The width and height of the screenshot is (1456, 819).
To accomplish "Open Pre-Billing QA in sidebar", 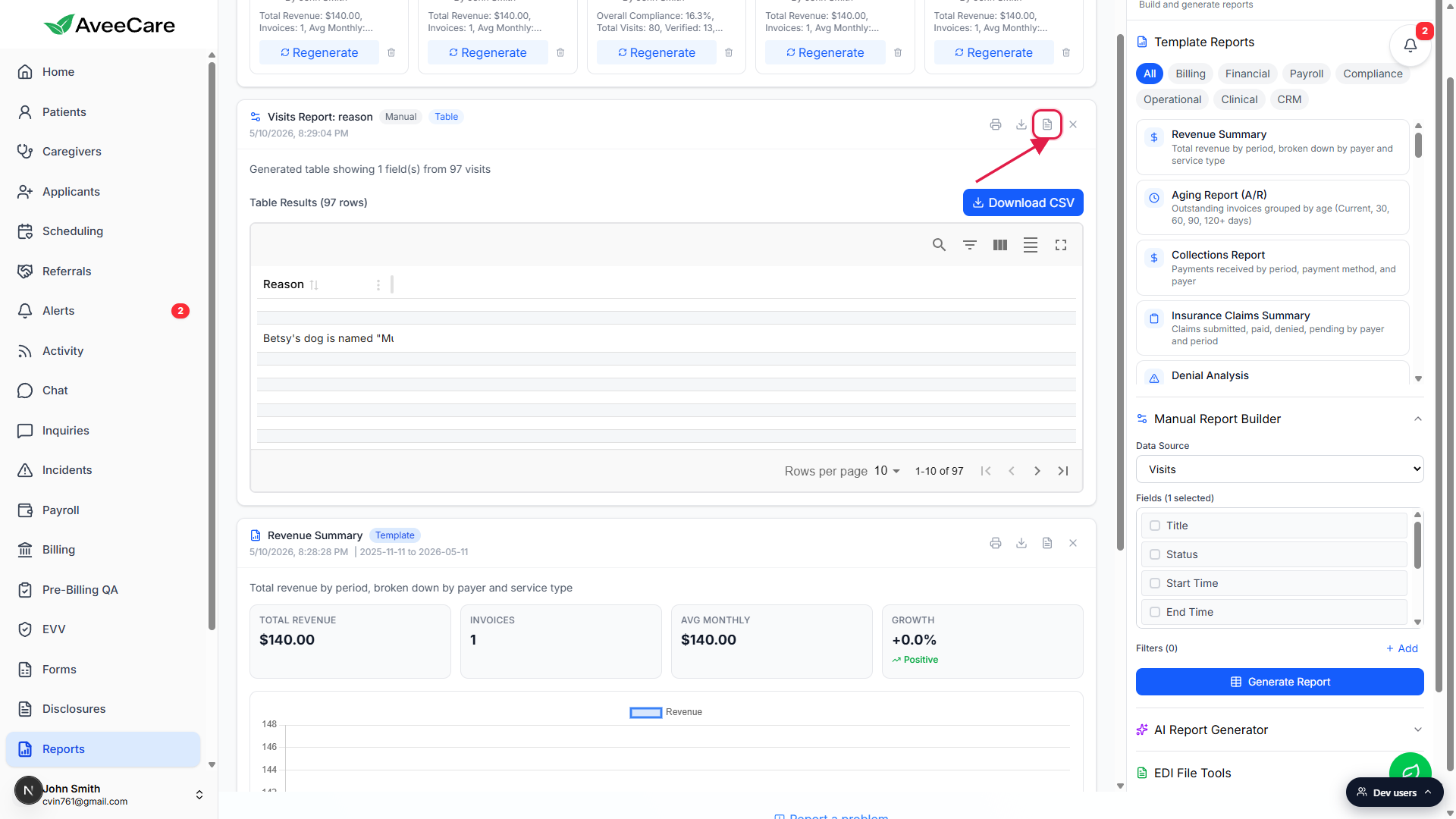I will 103,590.
